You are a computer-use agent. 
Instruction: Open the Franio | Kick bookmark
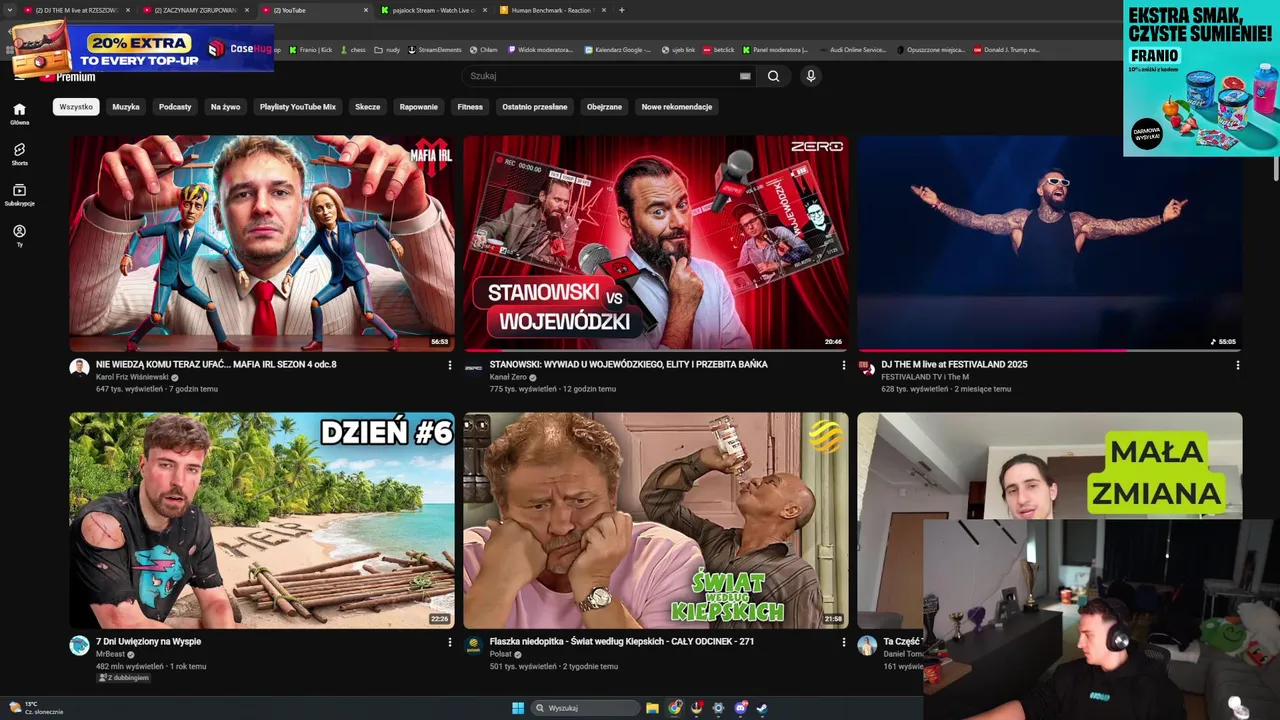pos(311,49)
